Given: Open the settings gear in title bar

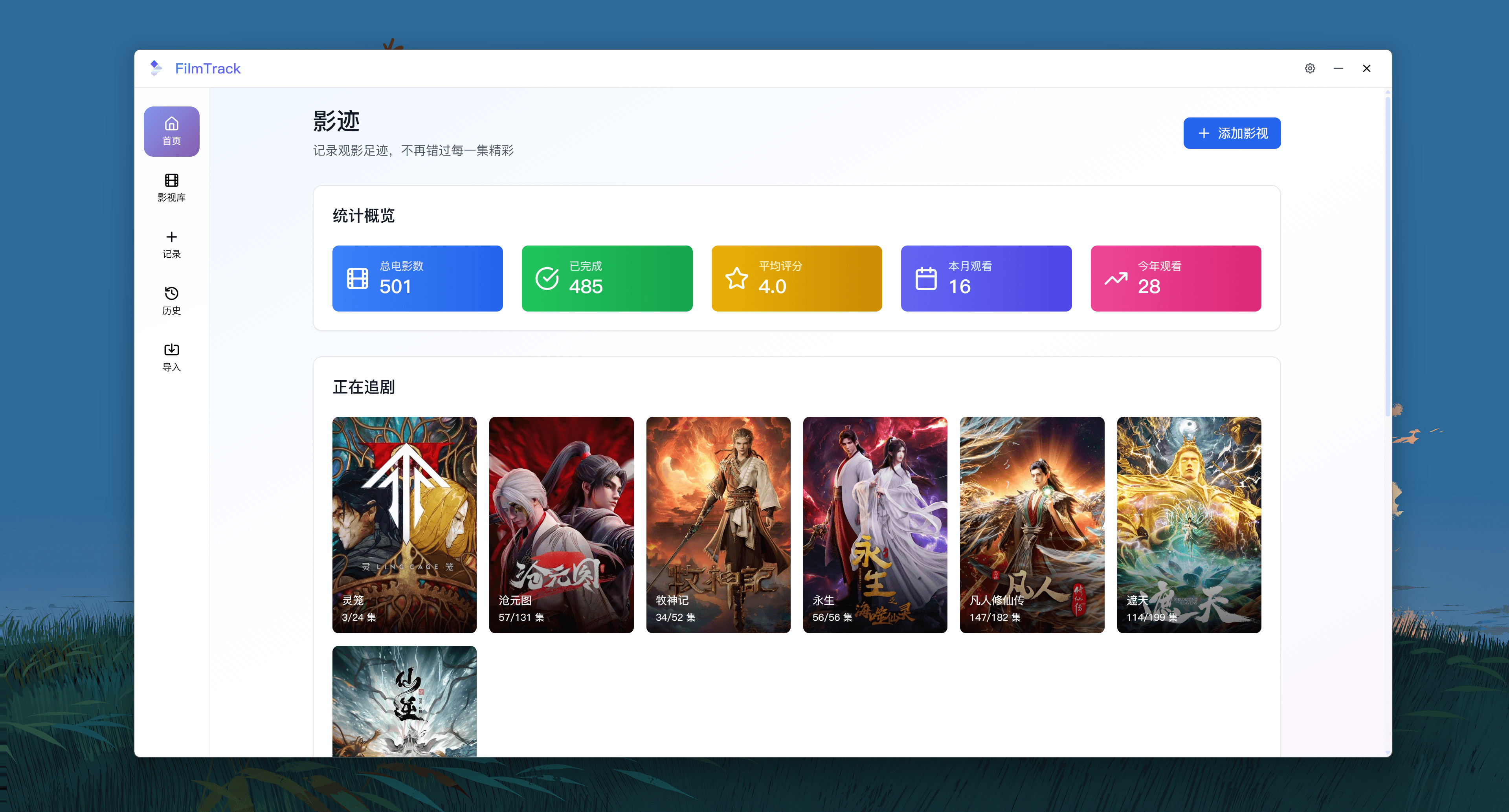Looking at the screenshot, I should click(1310, 68).
